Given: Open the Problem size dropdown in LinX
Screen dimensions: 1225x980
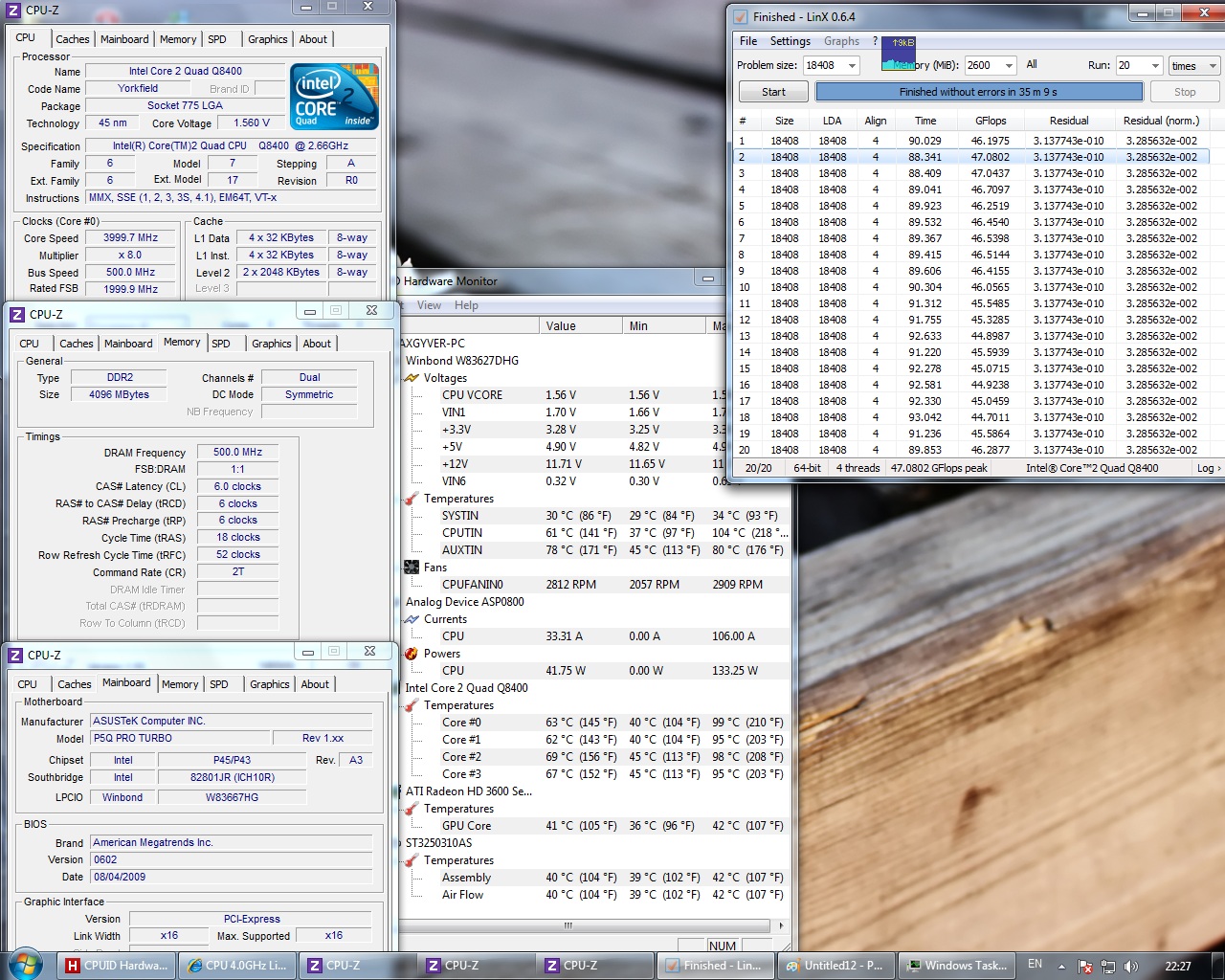Looking at the screenshot, I should tap(851, 66).
